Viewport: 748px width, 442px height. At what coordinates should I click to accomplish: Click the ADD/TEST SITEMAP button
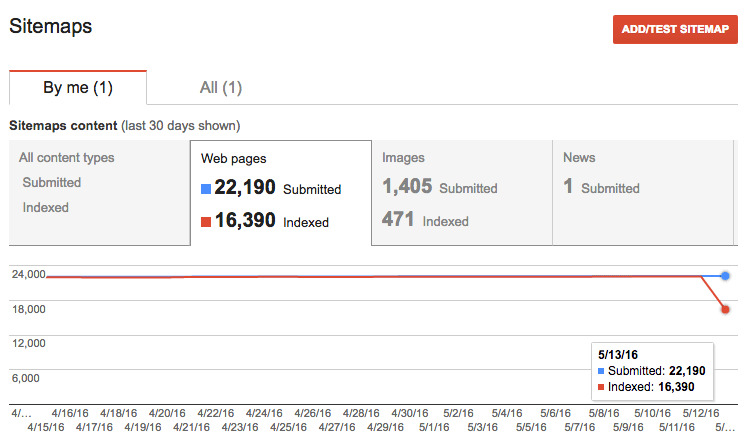(x=675, y=29)
